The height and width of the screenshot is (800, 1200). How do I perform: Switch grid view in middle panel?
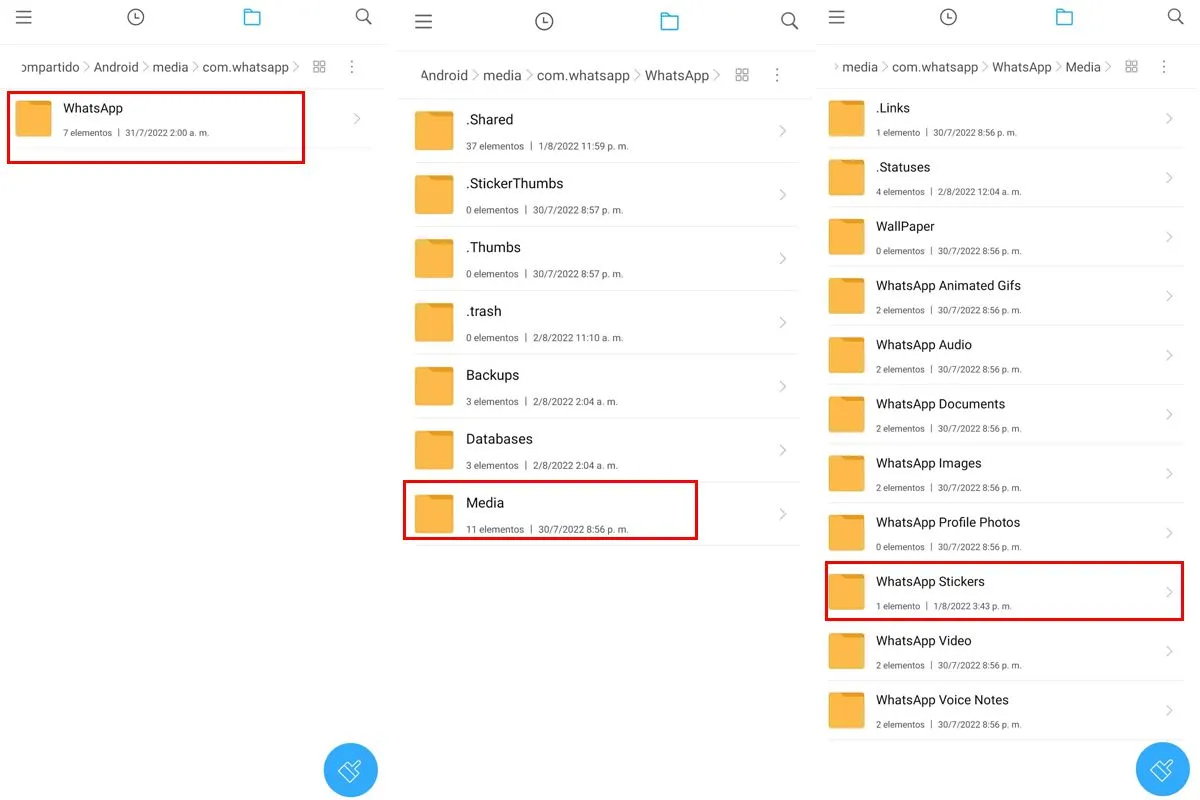[x=742, y=75]
